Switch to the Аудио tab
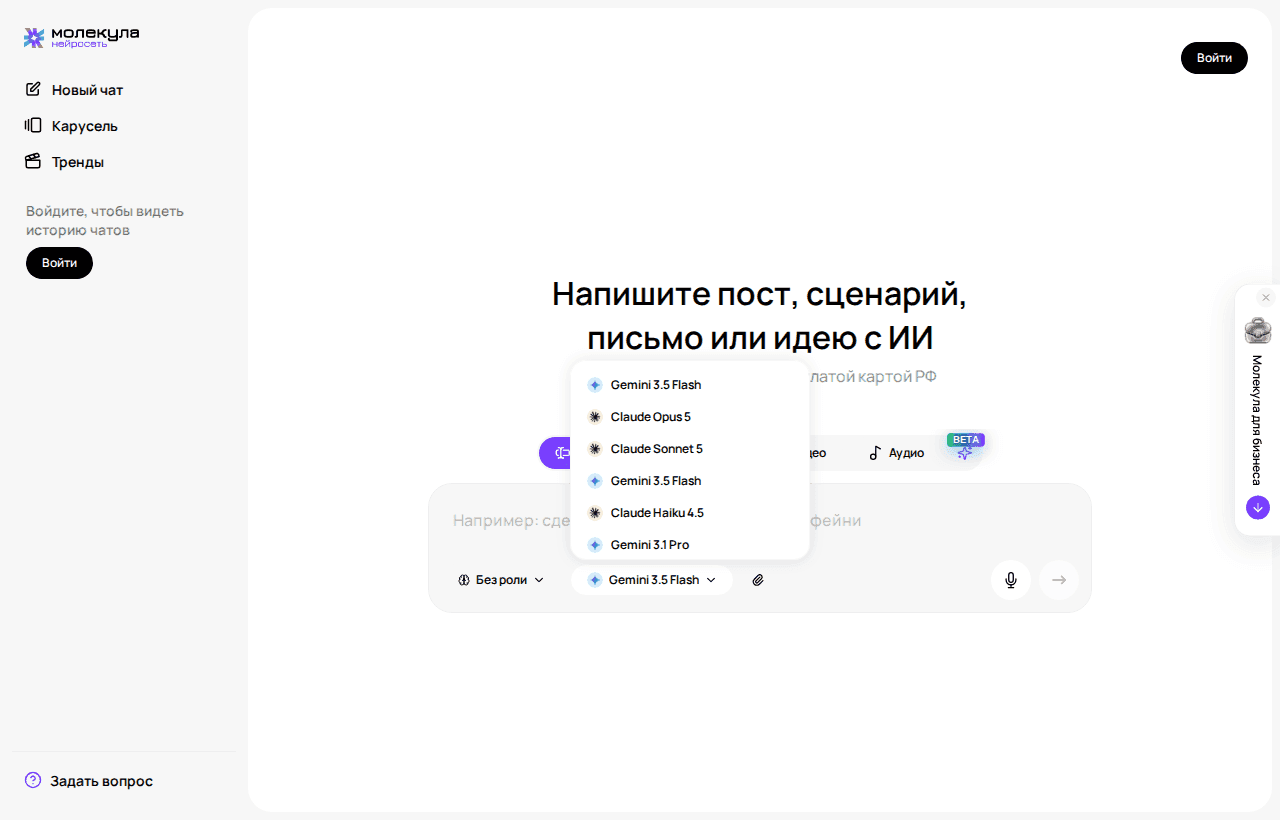This screenshot has width=1280, height=820. 896,453
